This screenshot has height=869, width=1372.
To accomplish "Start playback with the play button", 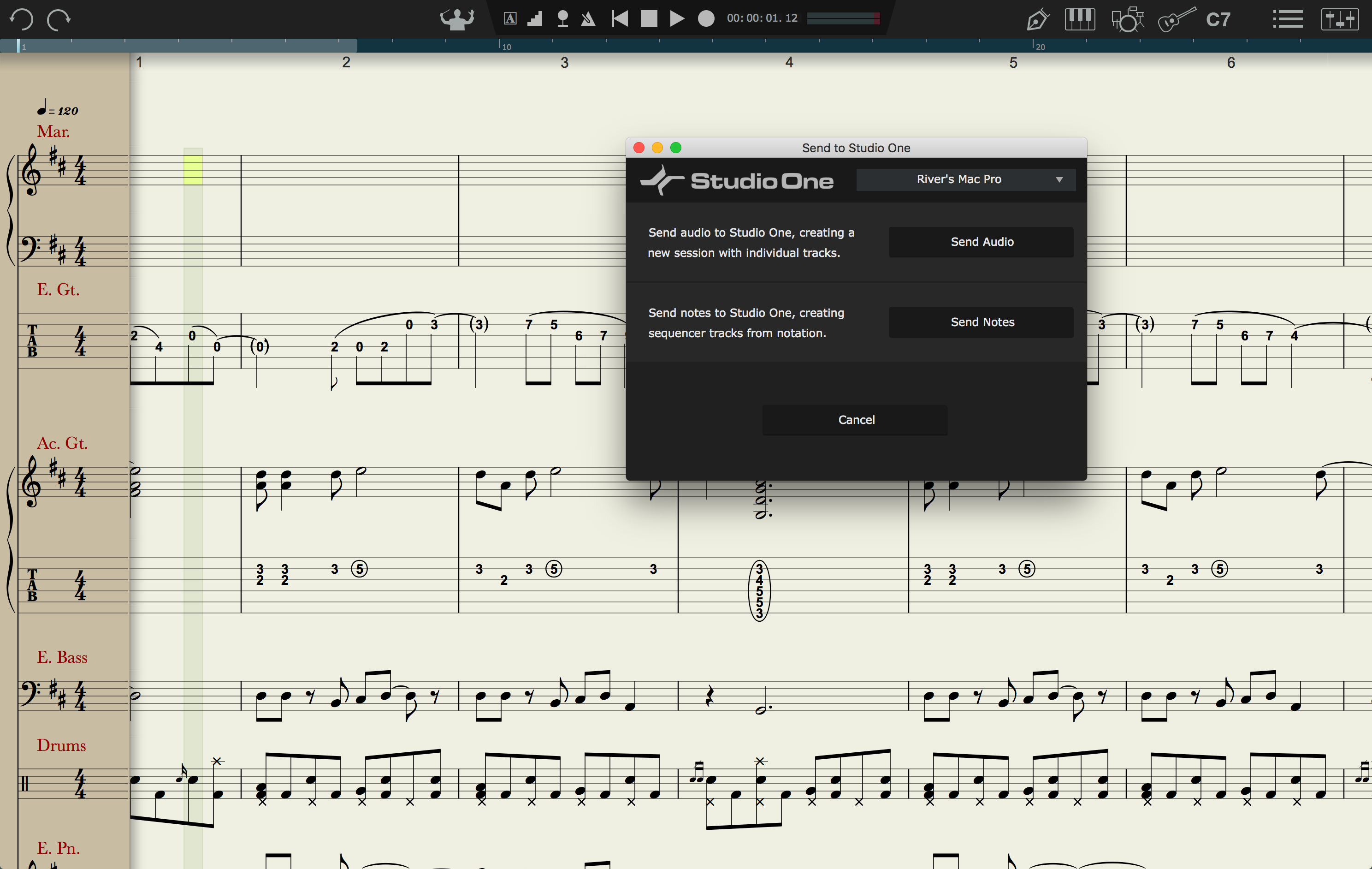I will click(676, 19).
